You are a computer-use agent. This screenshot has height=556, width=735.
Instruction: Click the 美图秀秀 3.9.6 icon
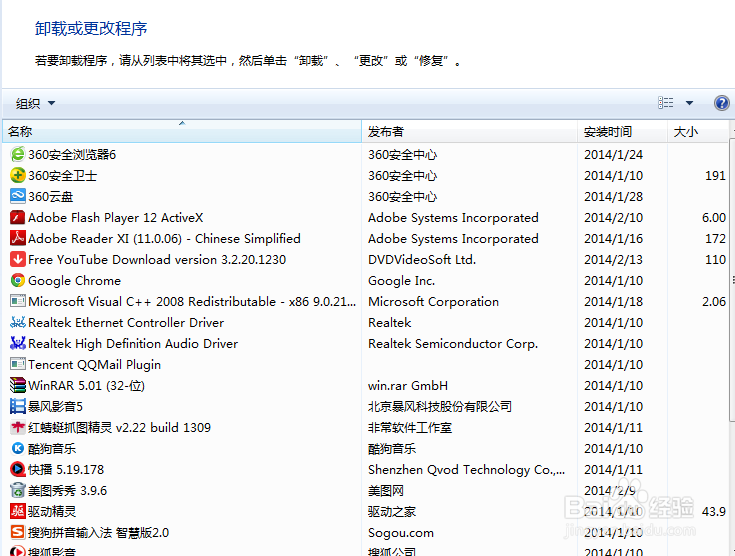(17, 490)
